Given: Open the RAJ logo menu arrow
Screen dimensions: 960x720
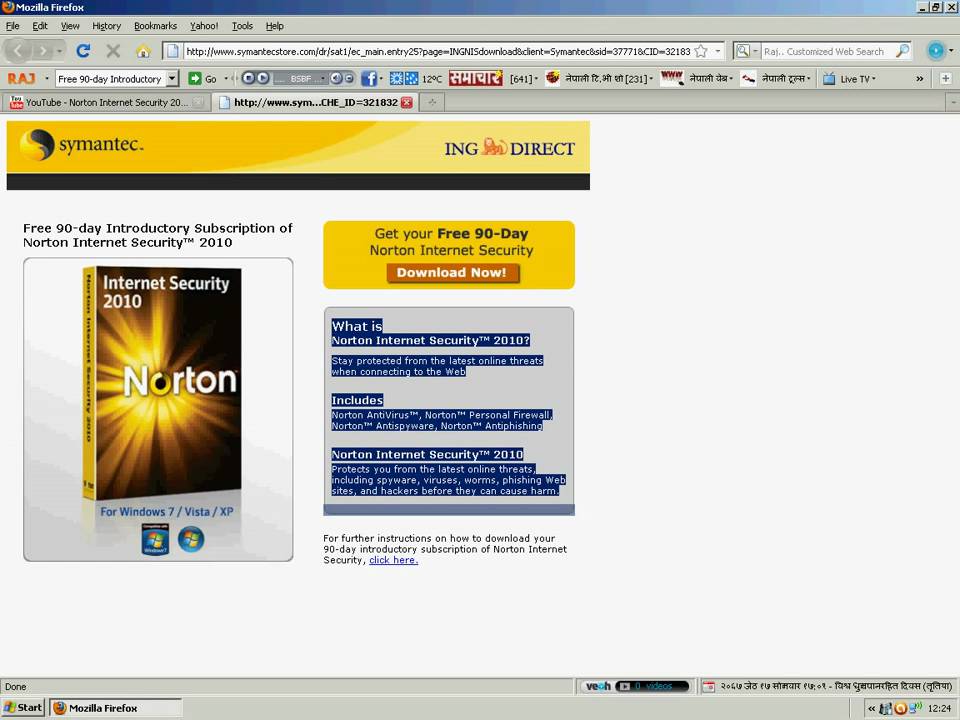Looking at the screenshot, I should [47, 78].
